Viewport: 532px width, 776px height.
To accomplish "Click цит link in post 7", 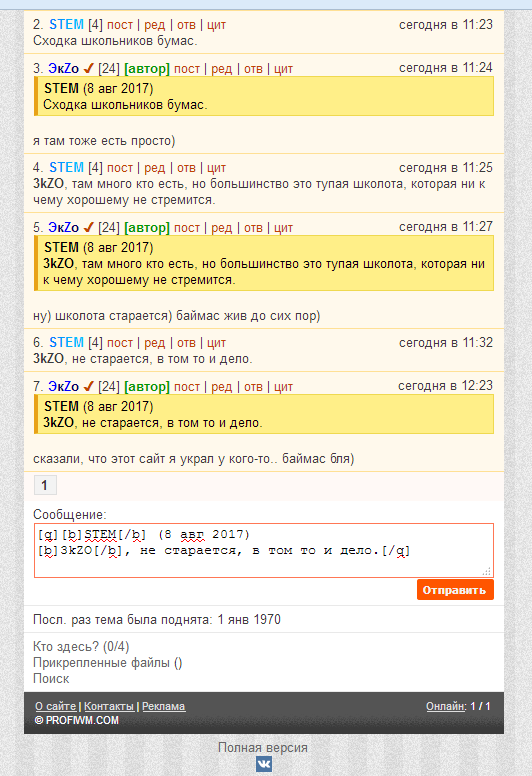I will pyautogui.click(x=284, y=387).
